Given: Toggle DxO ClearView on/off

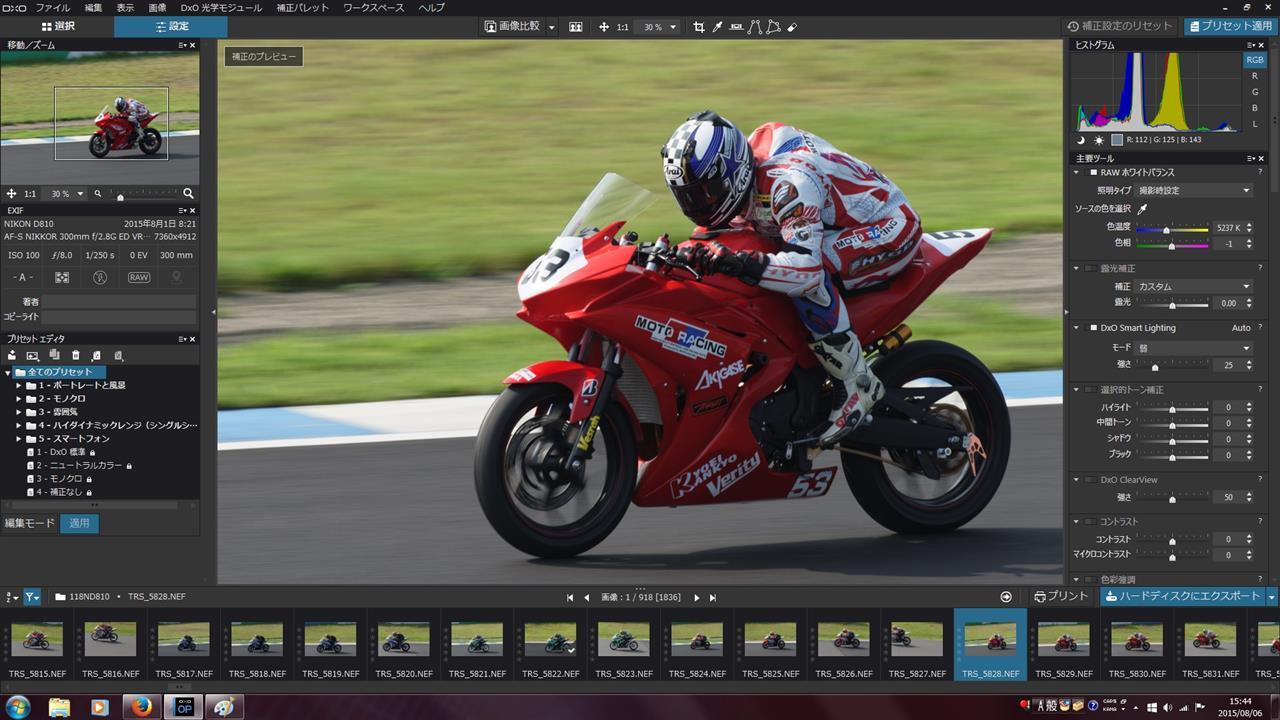Looking at the screenshot, I should pos(1089,479).
